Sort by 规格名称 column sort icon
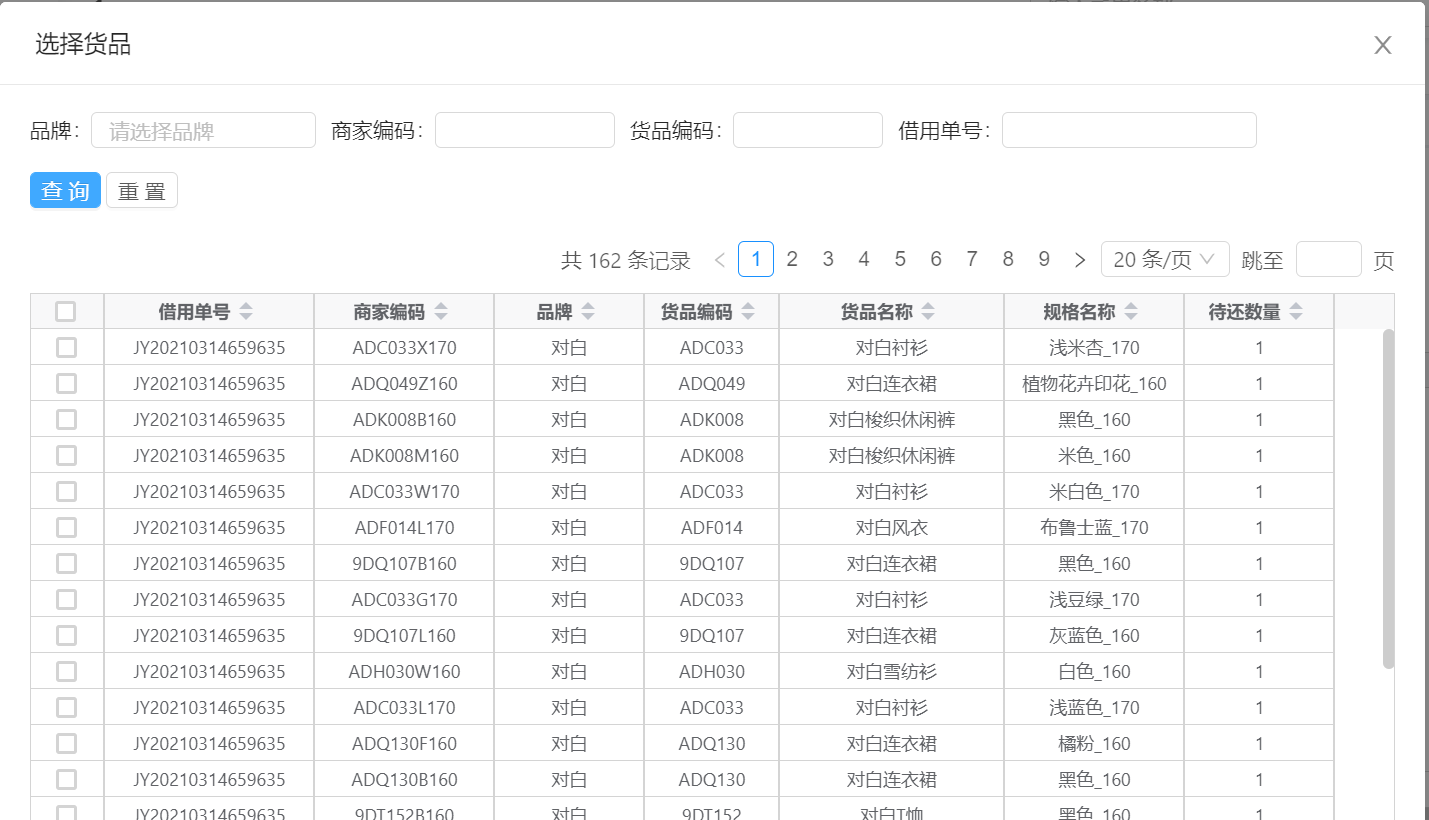 coord(1130,312)
